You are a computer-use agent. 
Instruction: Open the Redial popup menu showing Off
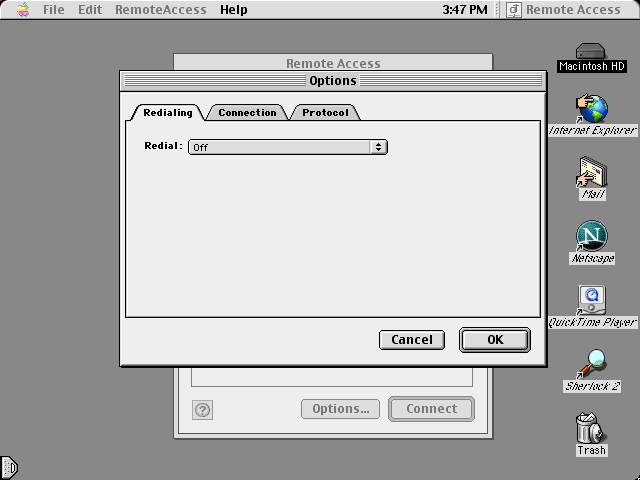(288, 147)
